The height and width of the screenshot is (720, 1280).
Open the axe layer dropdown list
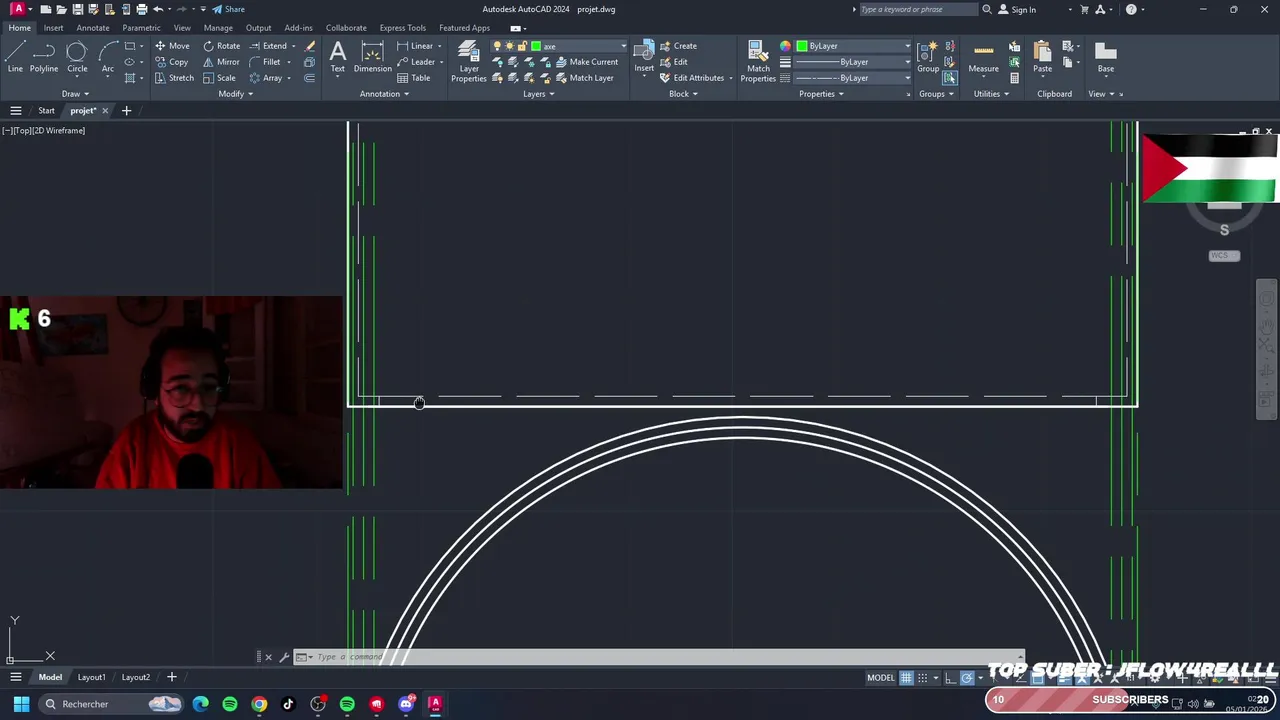pos(623,46)
